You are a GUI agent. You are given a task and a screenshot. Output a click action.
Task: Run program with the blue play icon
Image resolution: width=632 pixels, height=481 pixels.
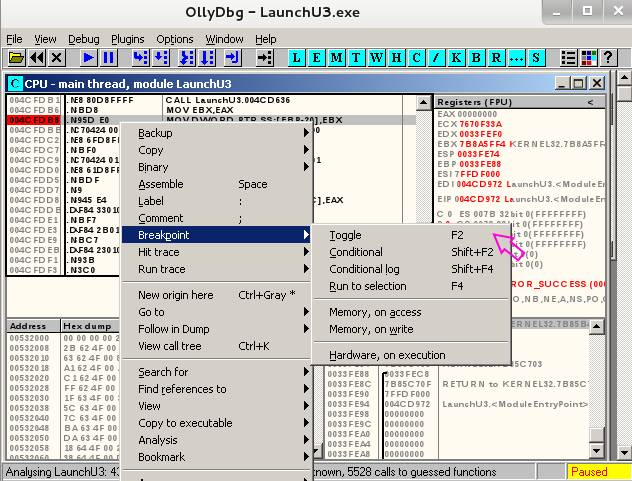tap(89, 58)
